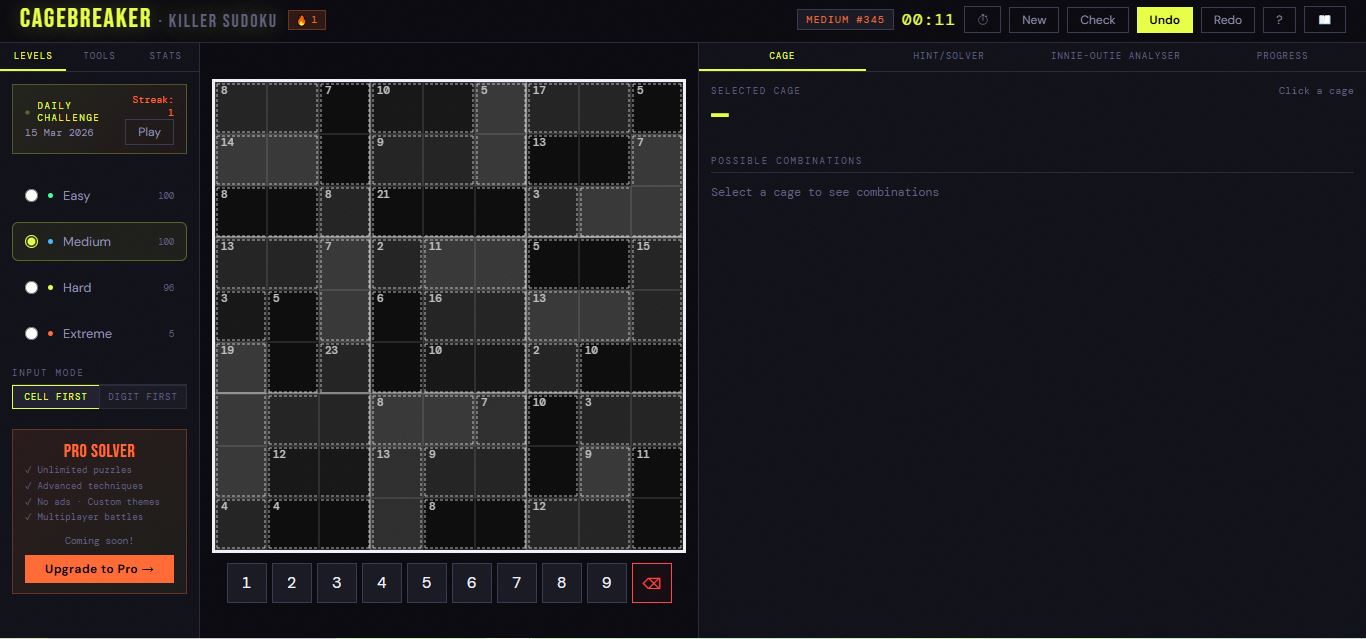Play the Daily Challenge
The width and height of the screenshot is (1366, 639).
pyautogui.click(x=149, y=132)
